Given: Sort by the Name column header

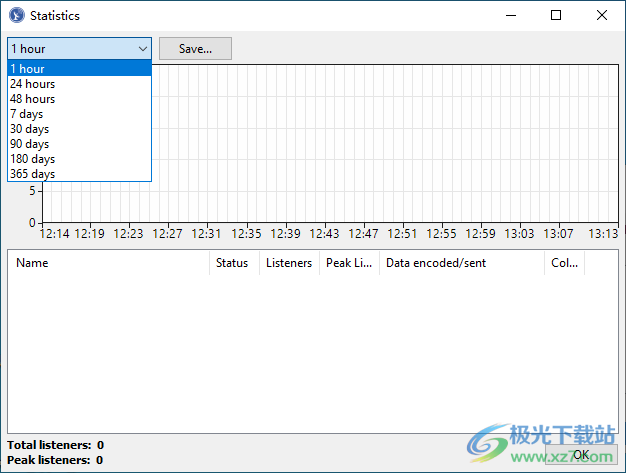Looking at the screenshot, I should (108, 263).
